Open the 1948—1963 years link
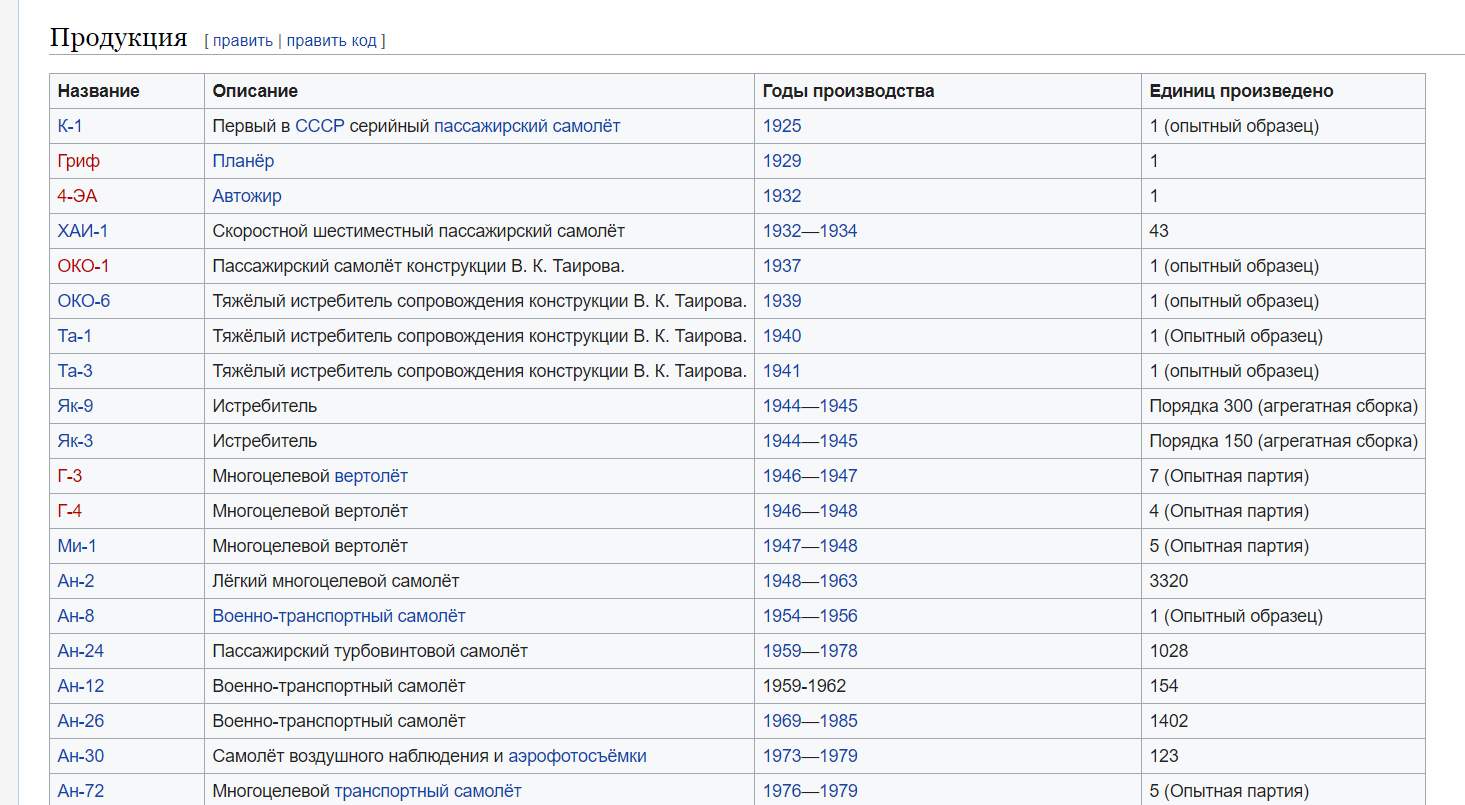The height and width of the screenshot is (805, 1465). (810, 581)
